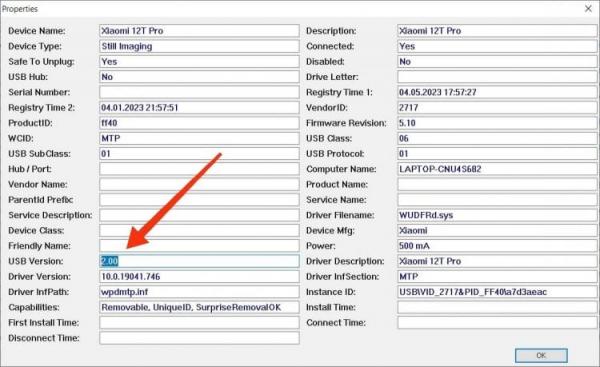Click the 'Power:' label
This screenshot has height=367, width=600.
click(320, 246)
